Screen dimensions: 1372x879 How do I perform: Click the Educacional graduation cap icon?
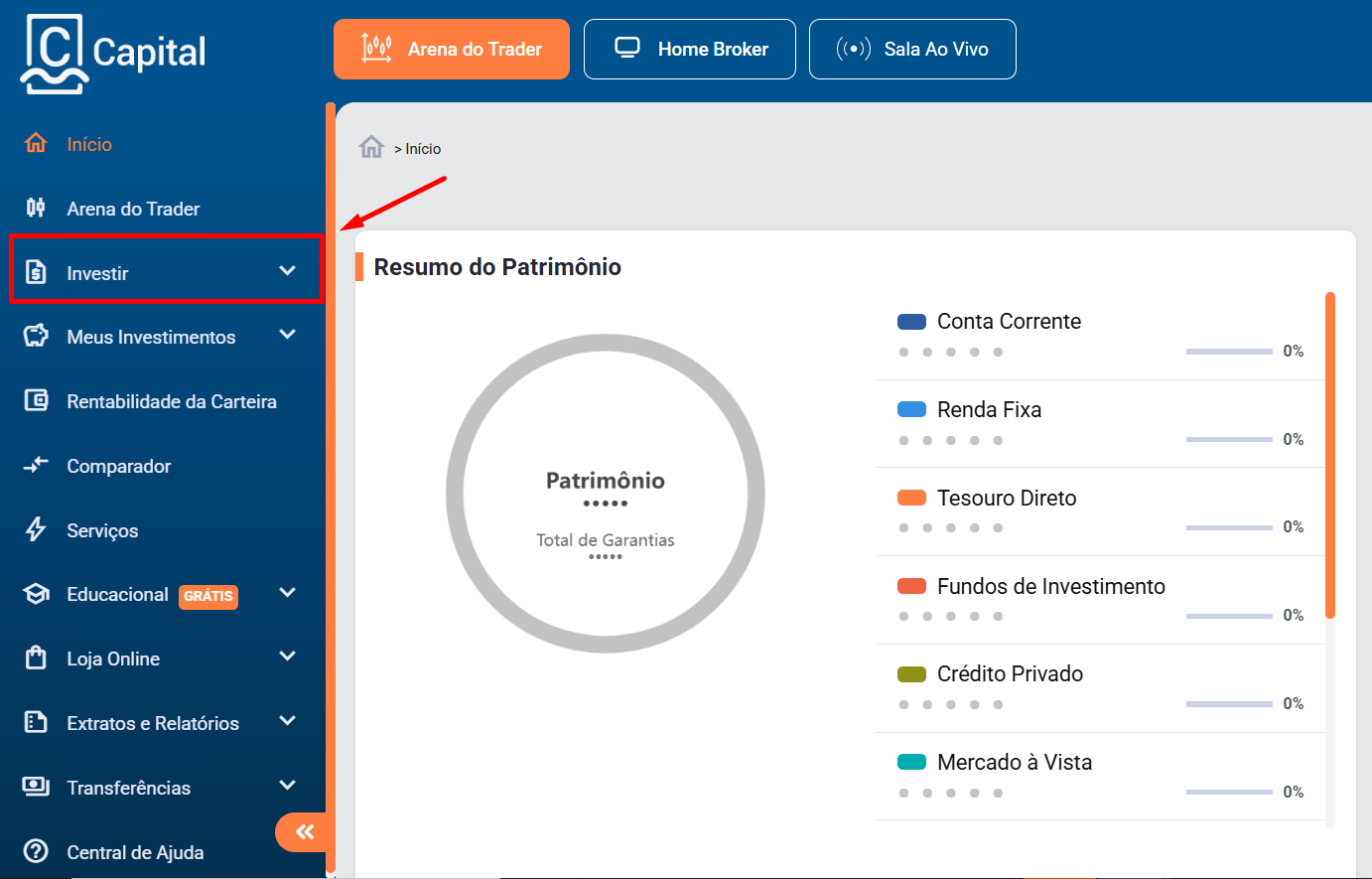pyautogui.click(x=36, y=594)
